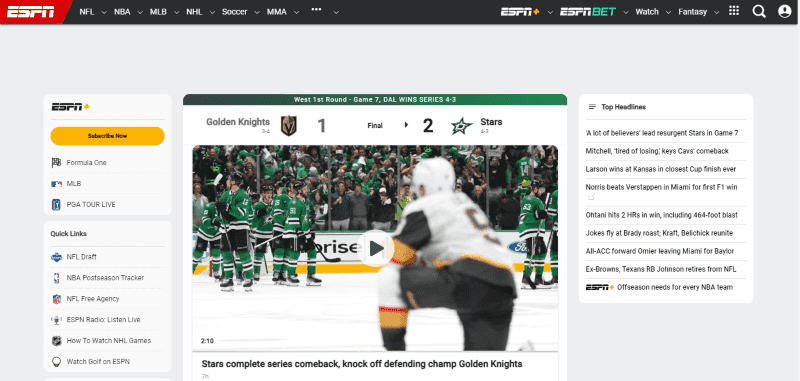Expand the NFL dropdown arrow
The height and width of the screenshot is (381, 800).
pos(104,12)
